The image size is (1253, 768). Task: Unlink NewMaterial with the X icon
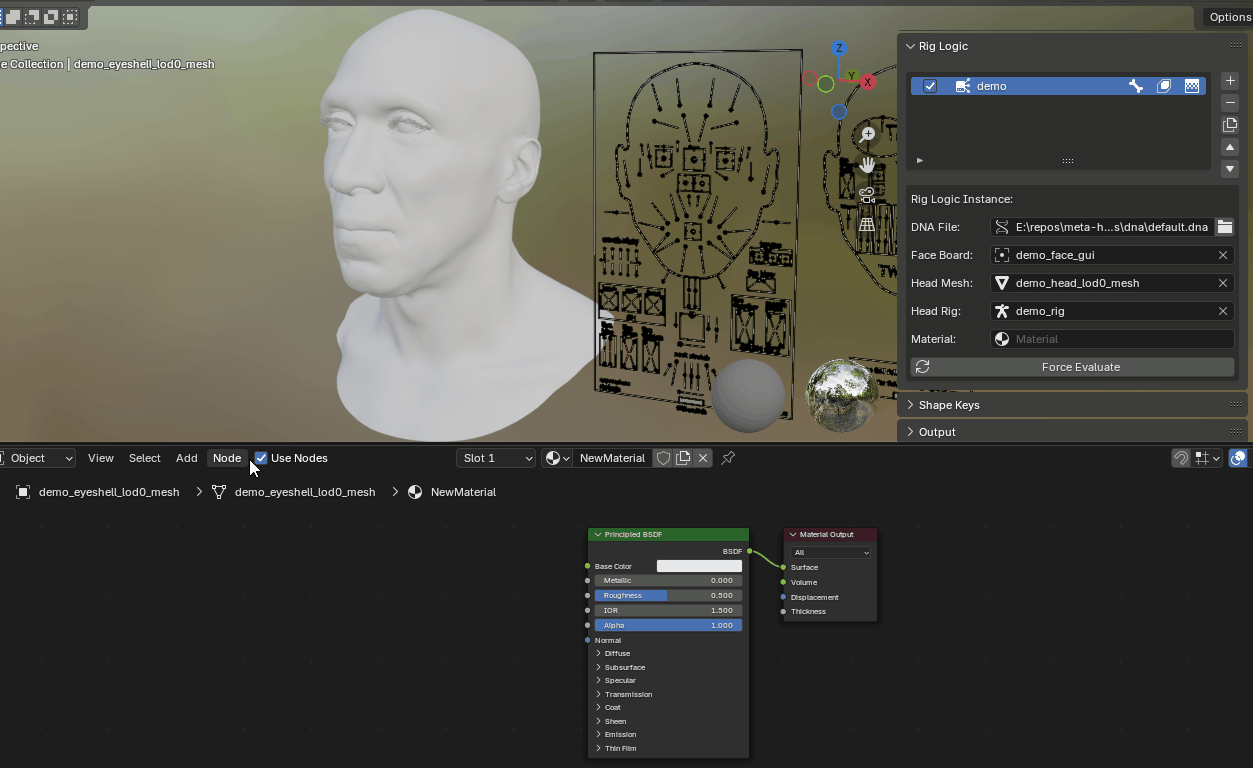(703, 458)
